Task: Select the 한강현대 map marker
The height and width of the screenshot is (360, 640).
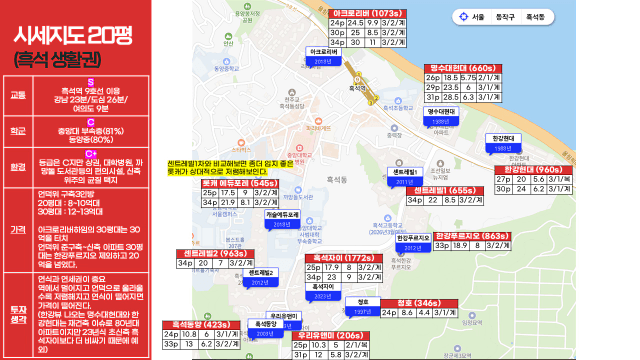Action: coord(503,144)
